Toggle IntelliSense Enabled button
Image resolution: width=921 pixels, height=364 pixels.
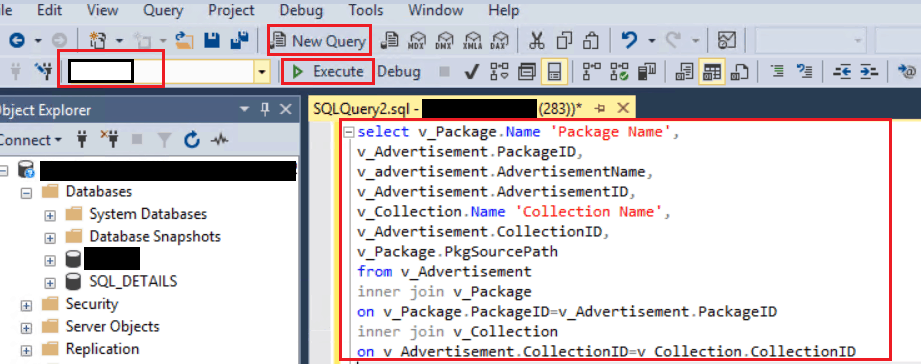(x=553, y=72)
